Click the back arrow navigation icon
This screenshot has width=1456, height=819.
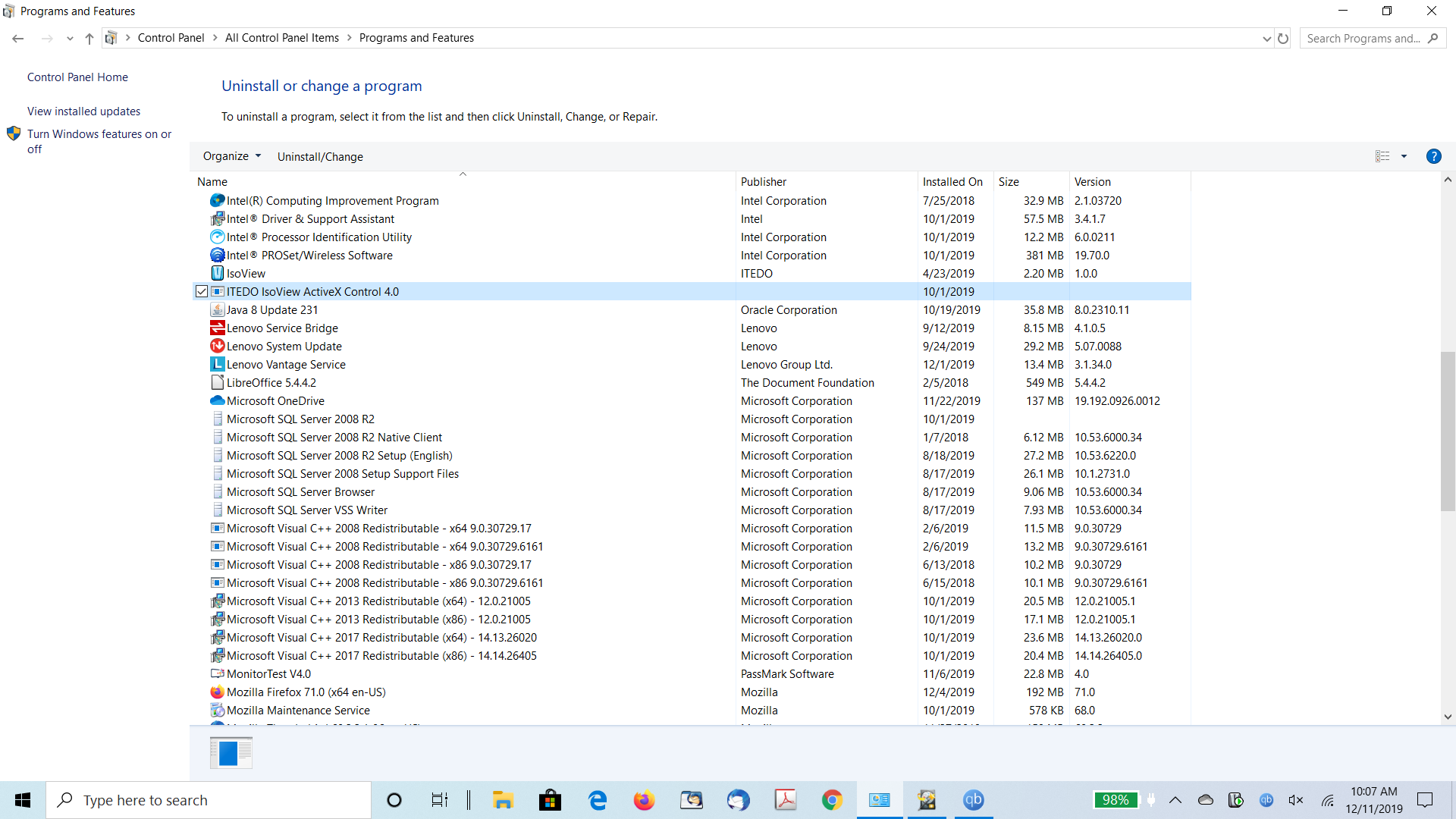point(18,39)
